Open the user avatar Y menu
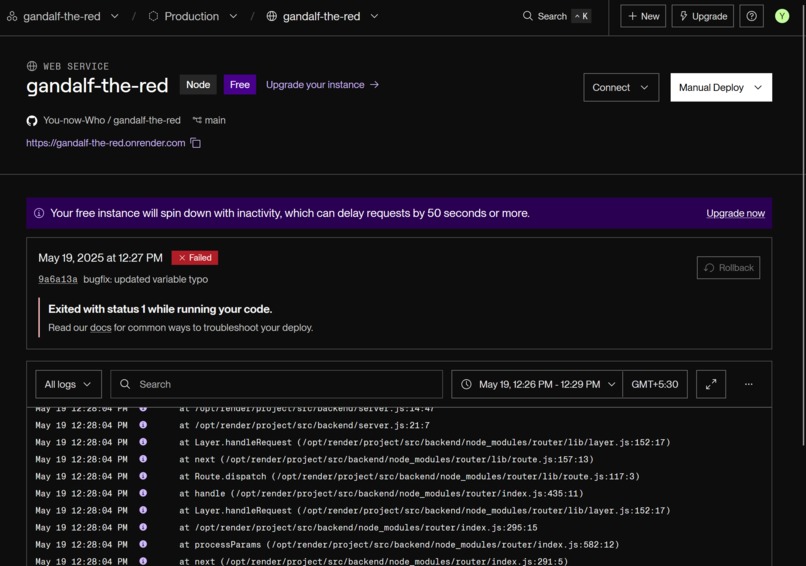 [x=782, y=16]
